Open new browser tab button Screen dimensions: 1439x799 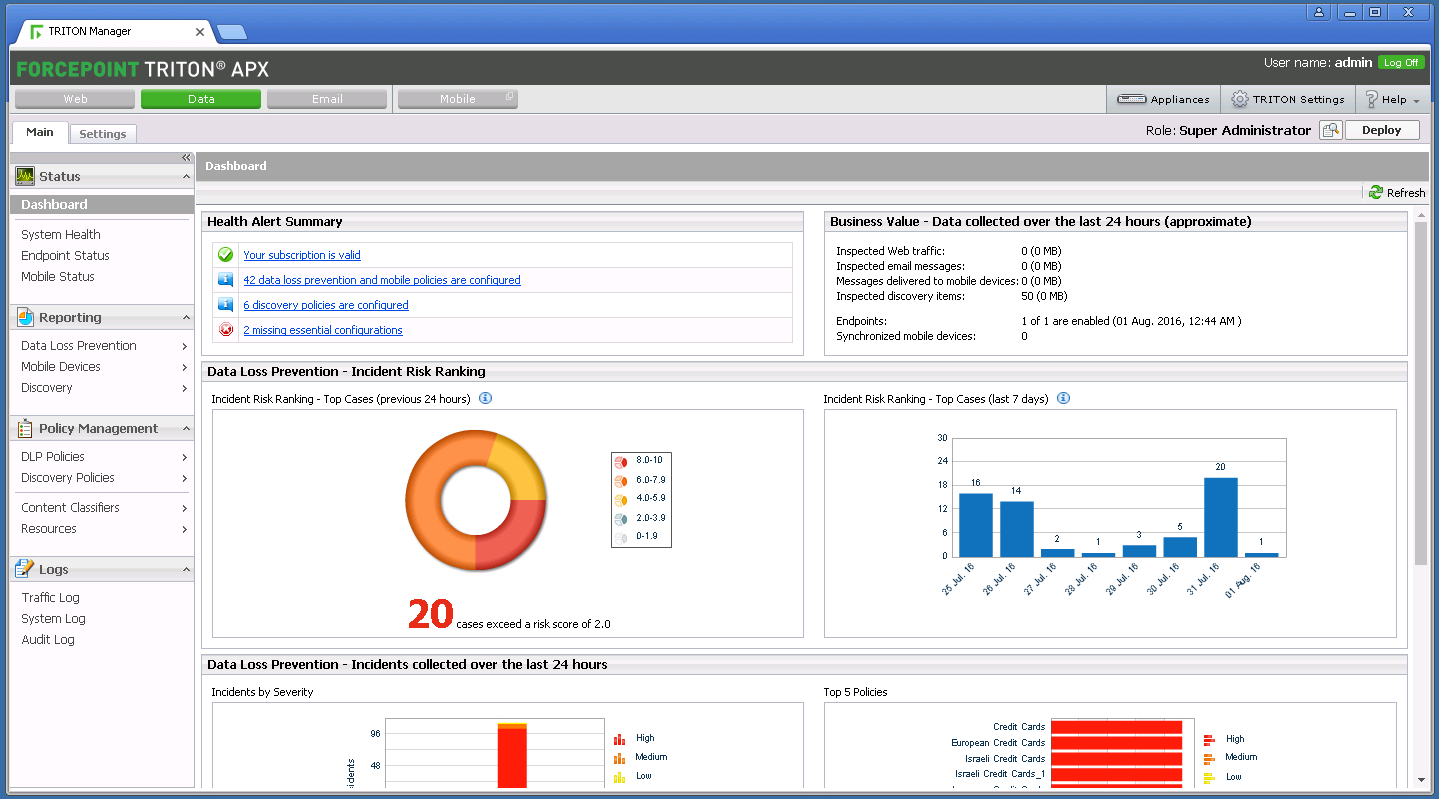(232, 32)
